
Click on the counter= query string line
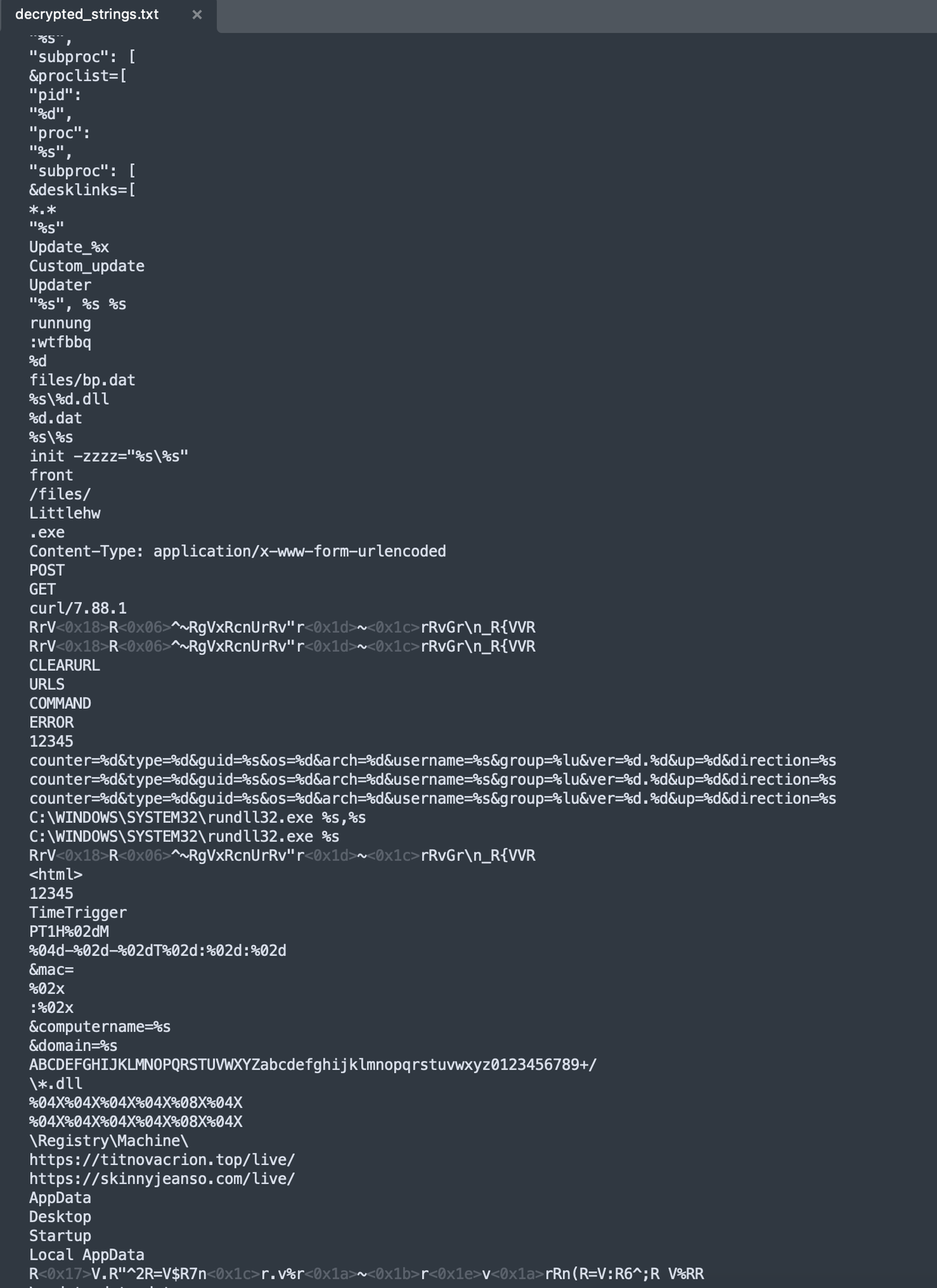(x=432, y=760)
